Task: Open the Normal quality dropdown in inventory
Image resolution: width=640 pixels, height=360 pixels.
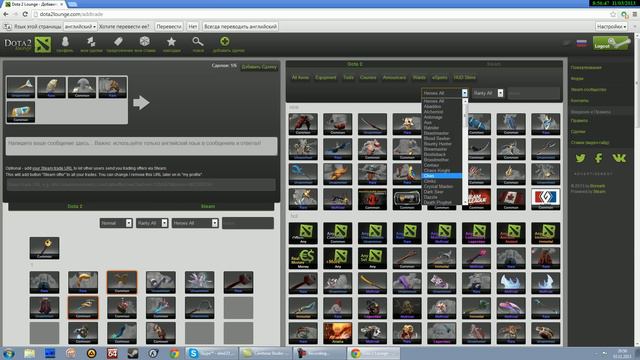Action: pyautogui.click(x=116, y=223)
